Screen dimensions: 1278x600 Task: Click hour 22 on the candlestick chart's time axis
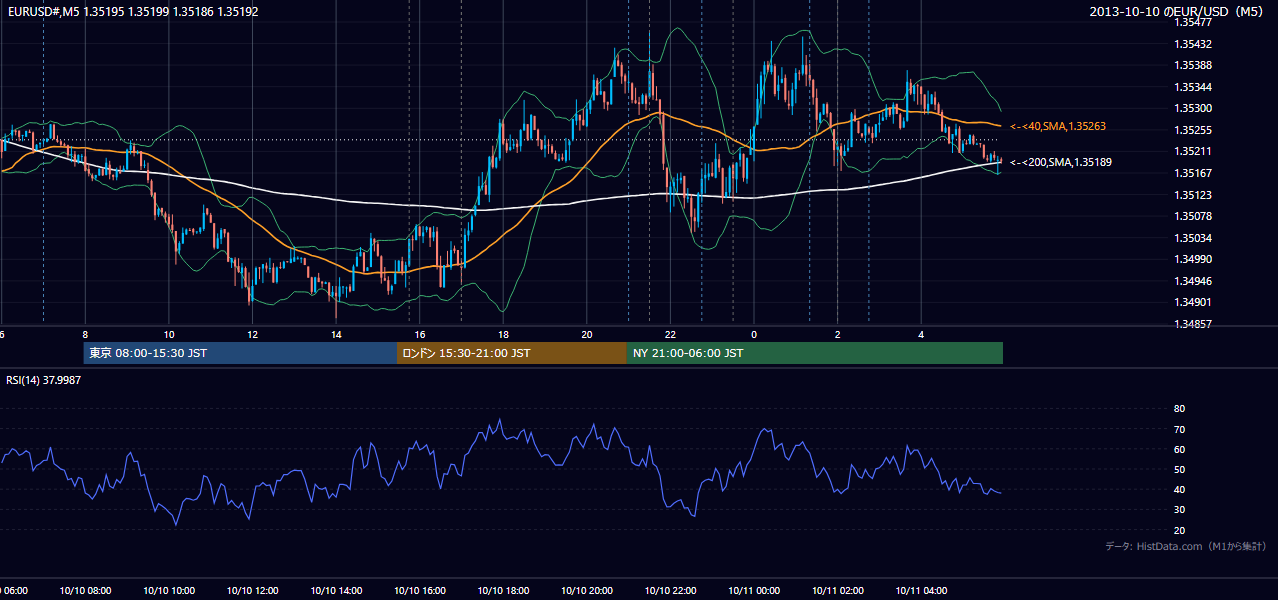click(671, 334)
